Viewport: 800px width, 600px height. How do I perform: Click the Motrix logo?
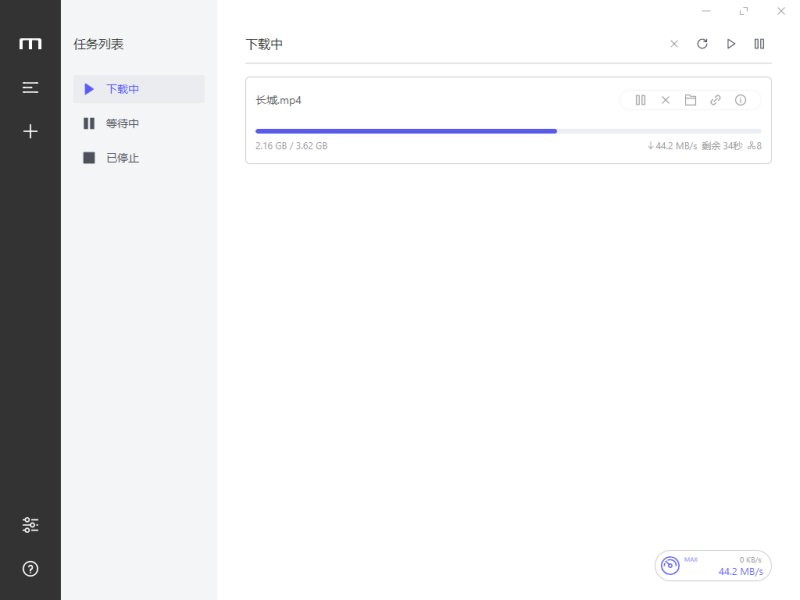[30, 43]
